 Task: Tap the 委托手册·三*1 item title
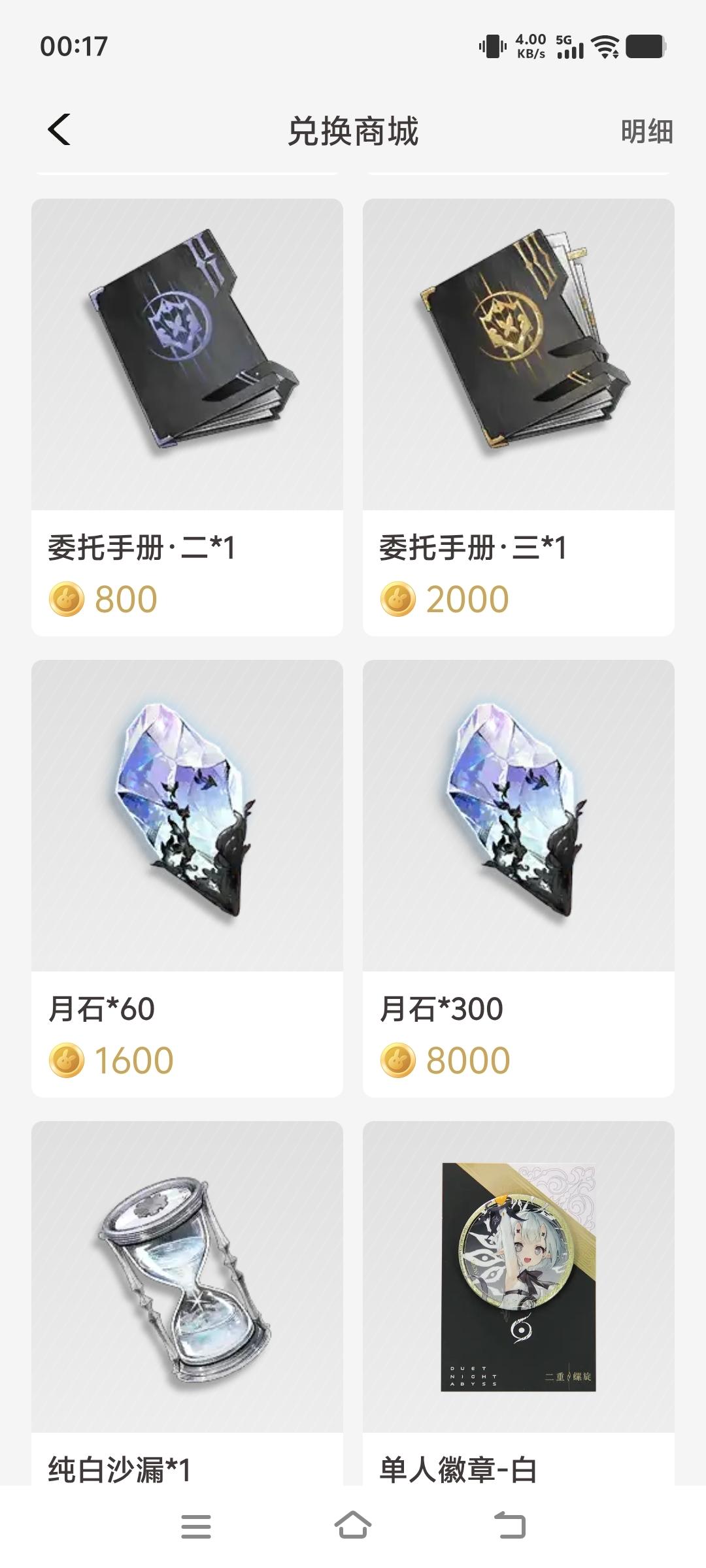[x=473, y=547]
